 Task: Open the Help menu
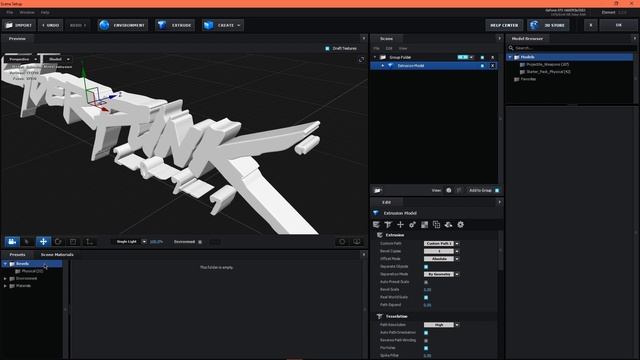click(45, 12)
